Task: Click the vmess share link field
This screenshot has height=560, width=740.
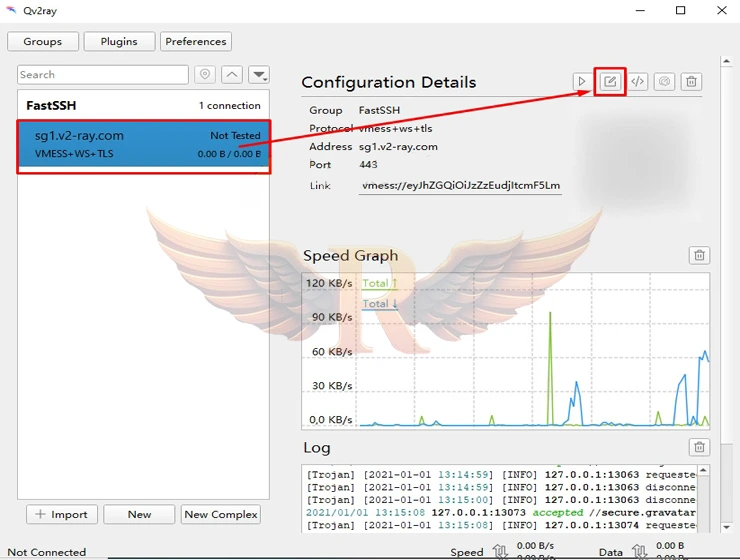Action: [460, 185]
